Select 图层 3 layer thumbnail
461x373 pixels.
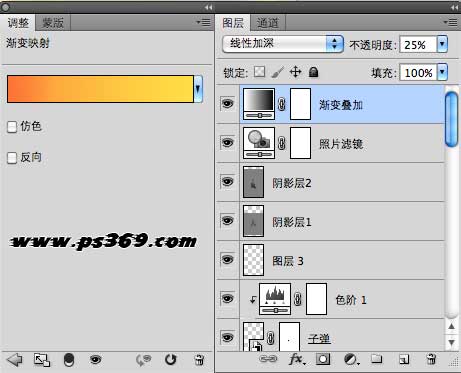pos(253,260)
